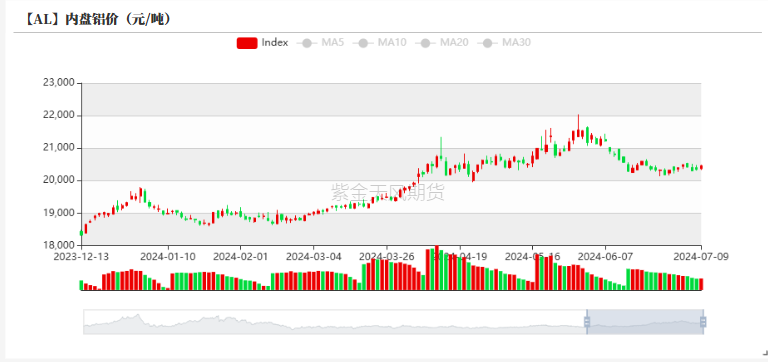Show the MA30 moving average line
768x362 pixels.
pyautogui.click(x=504, y=43)
